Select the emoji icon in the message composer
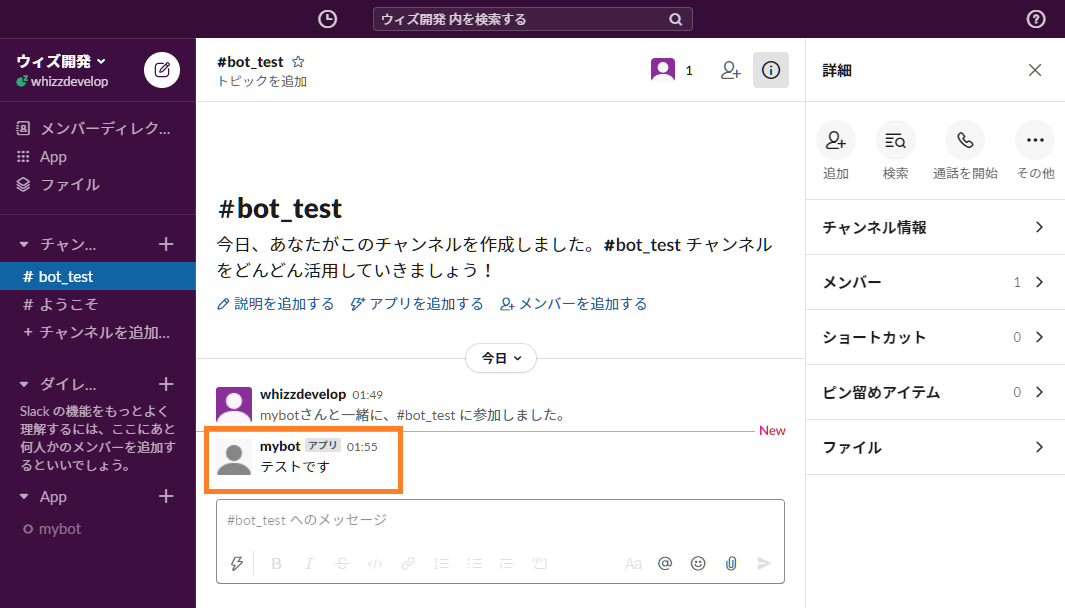 697,563
